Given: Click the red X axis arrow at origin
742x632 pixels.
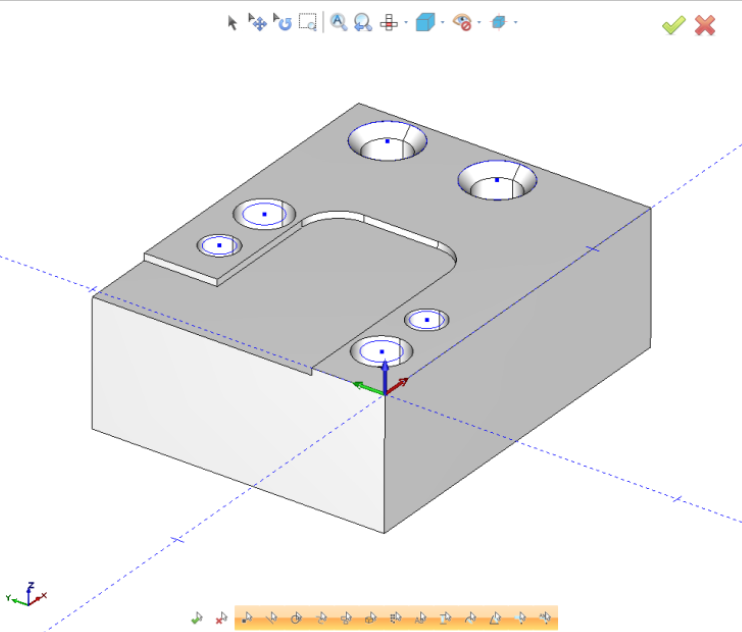Looking at the screenshot, I should point(397,386).
